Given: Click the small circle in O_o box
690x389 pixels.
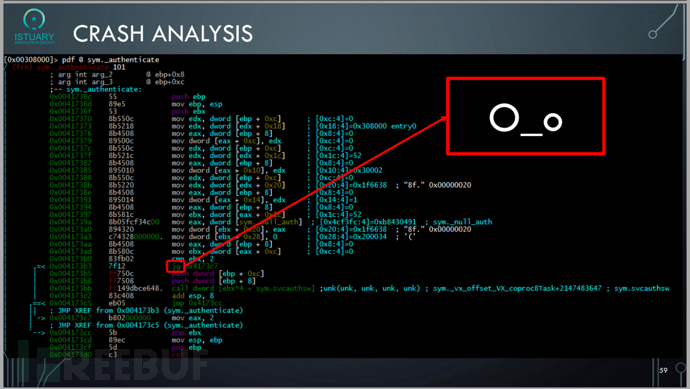Looking at the screenshot, I should pyautogui.click(x=553, y=122).
